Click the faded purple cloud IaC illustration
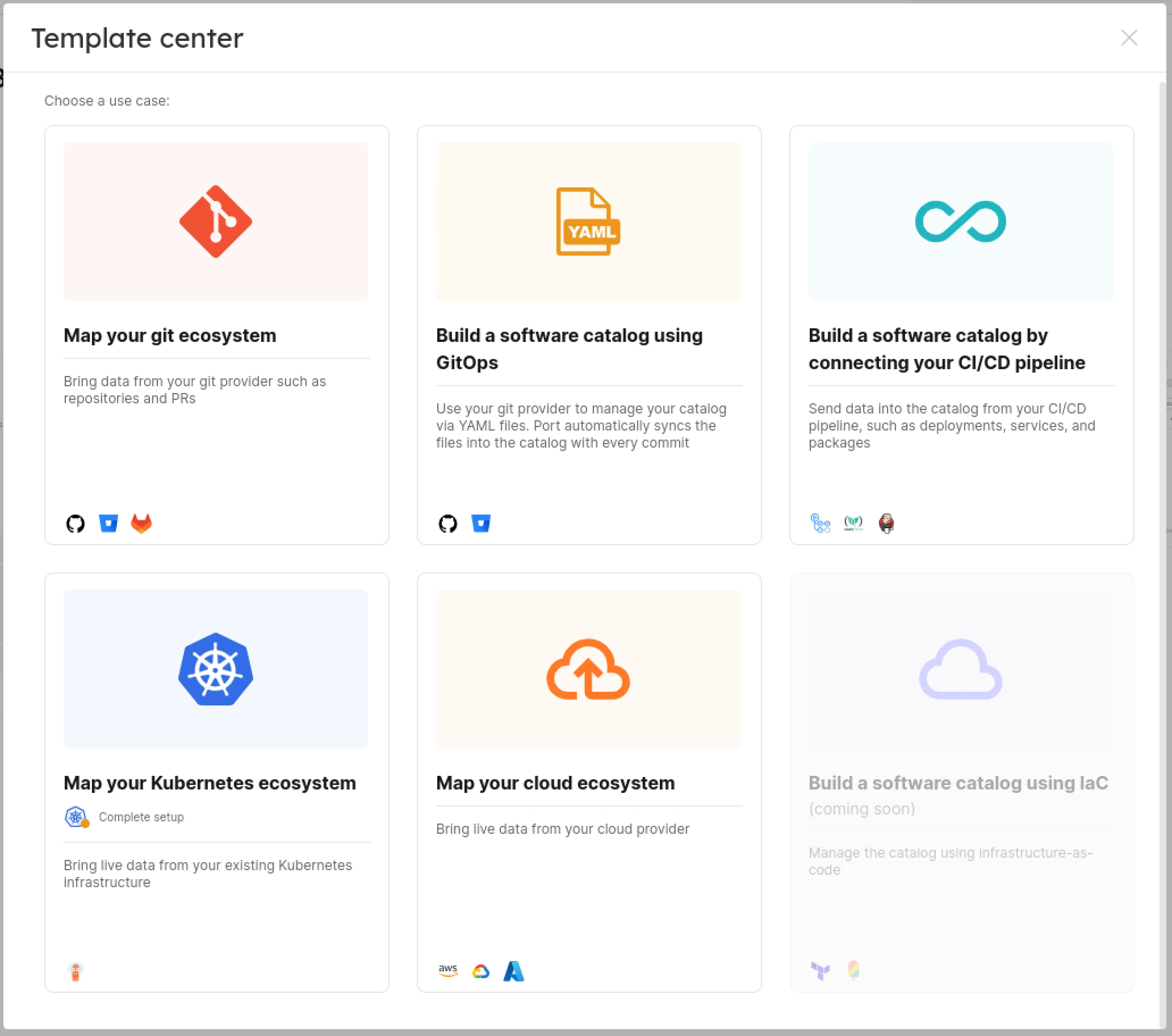Screen dimensions: 1172x1036 [960, 669]
